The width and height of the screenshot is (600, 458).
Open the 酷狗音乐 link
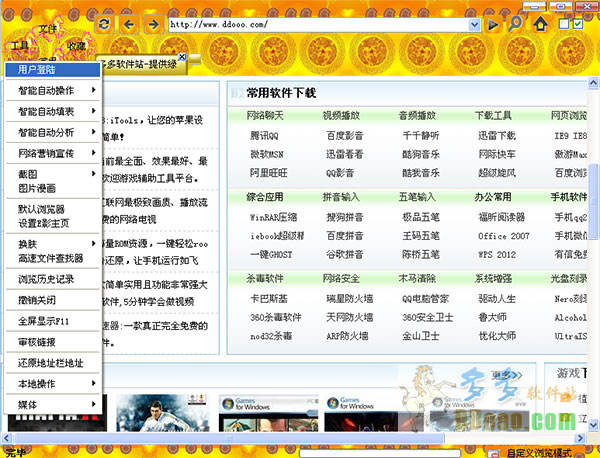pos(421,154)
